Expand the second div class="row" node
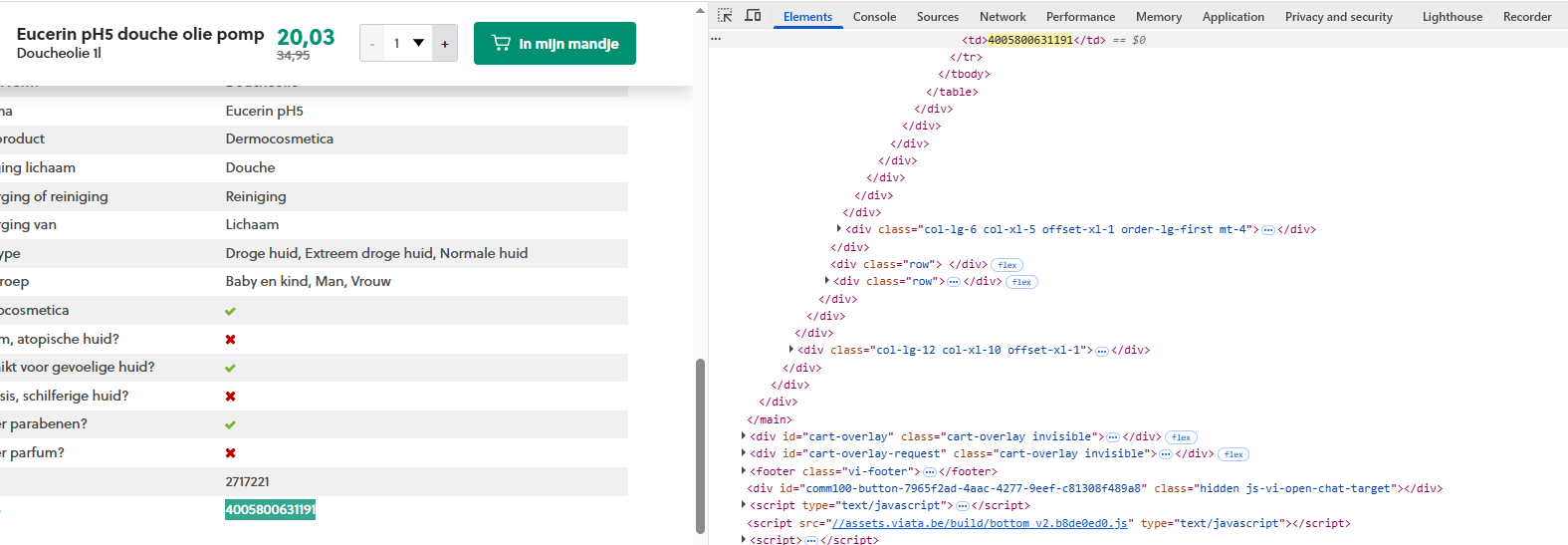The image size is (1568, 545). pyautogui.click(x=827, y=281)
